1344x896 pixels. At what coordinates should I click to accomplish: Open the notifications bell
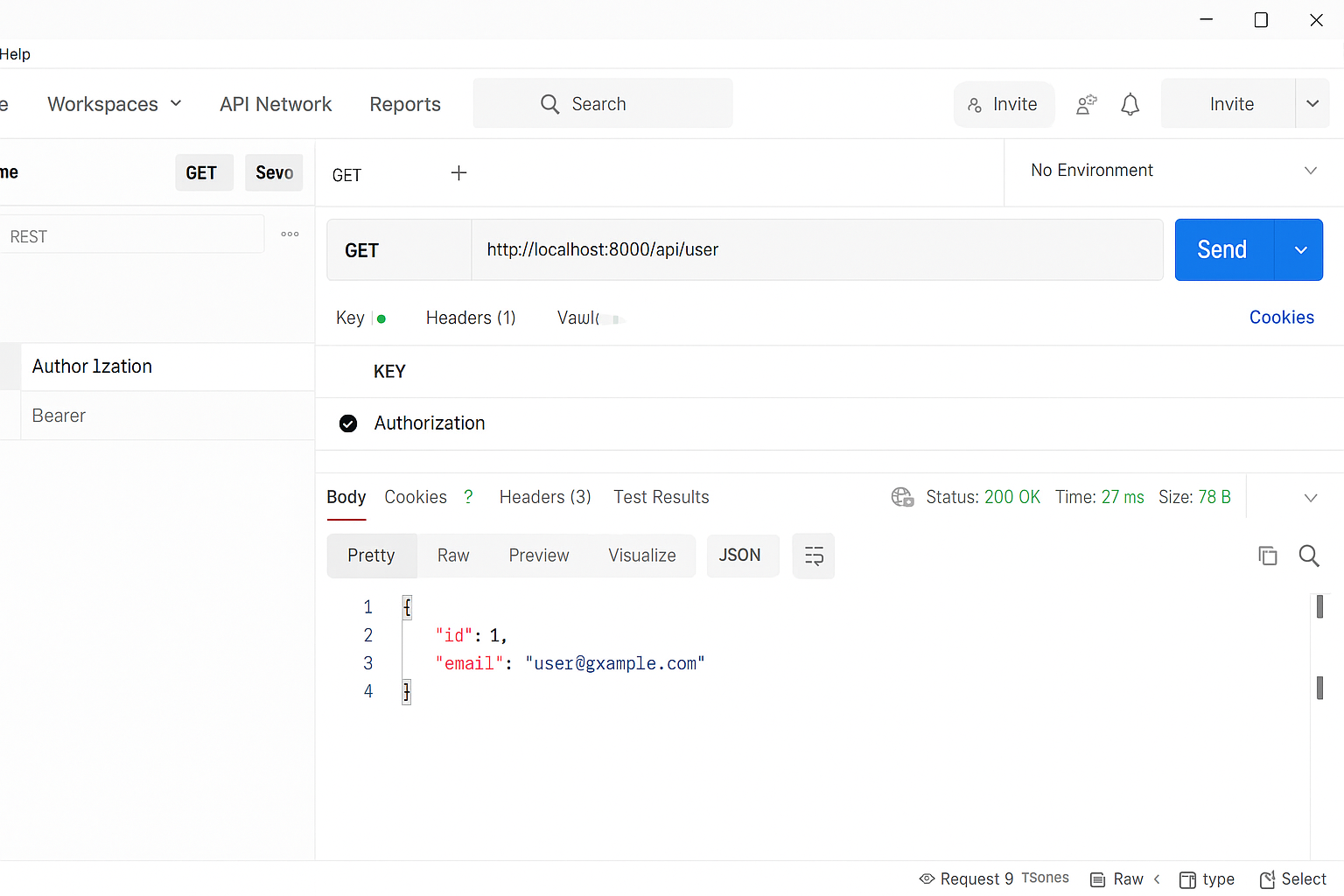pyautogui.click(x=1130, y=103)
